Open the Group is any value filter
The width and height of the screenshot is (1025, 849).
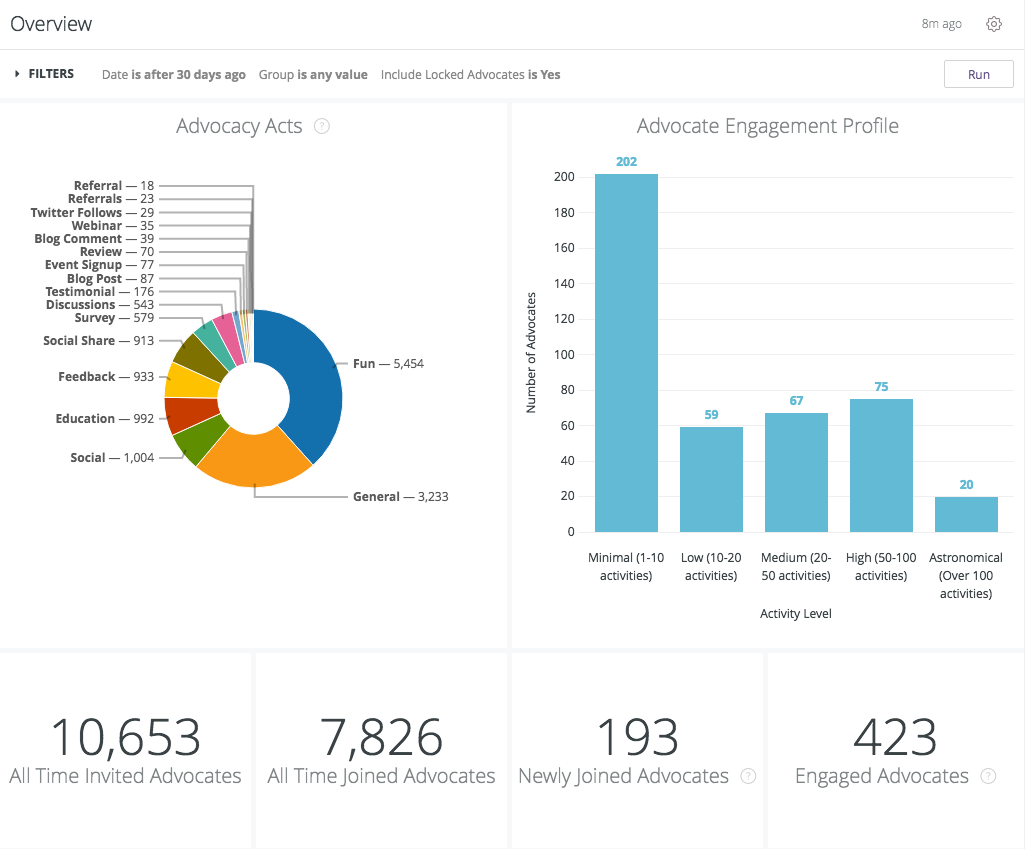[313, 74]
